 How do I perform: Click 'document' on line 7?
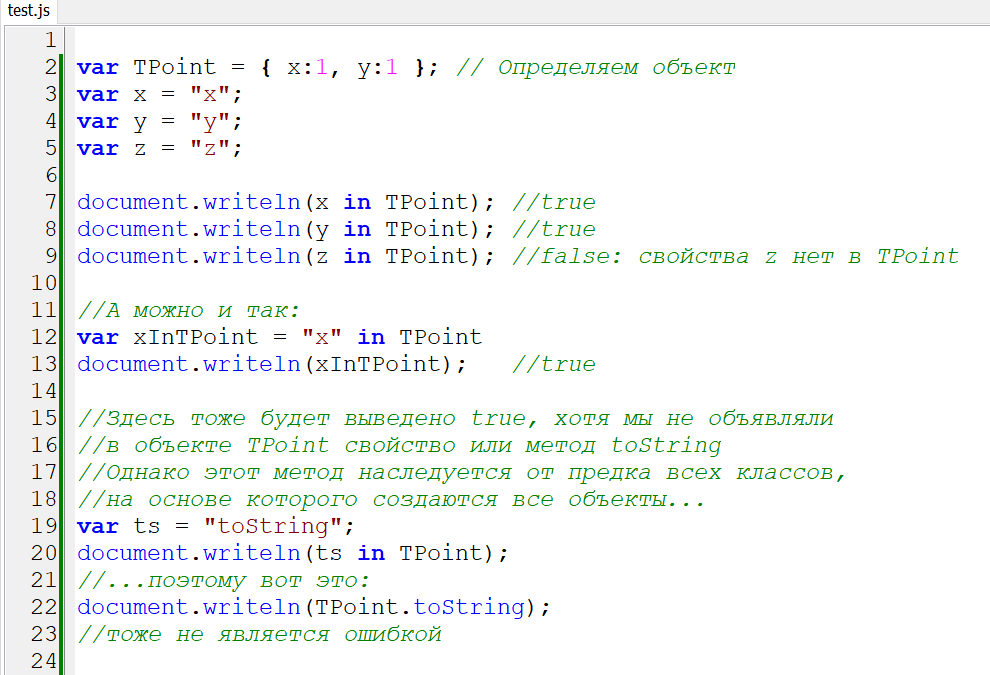133,202
